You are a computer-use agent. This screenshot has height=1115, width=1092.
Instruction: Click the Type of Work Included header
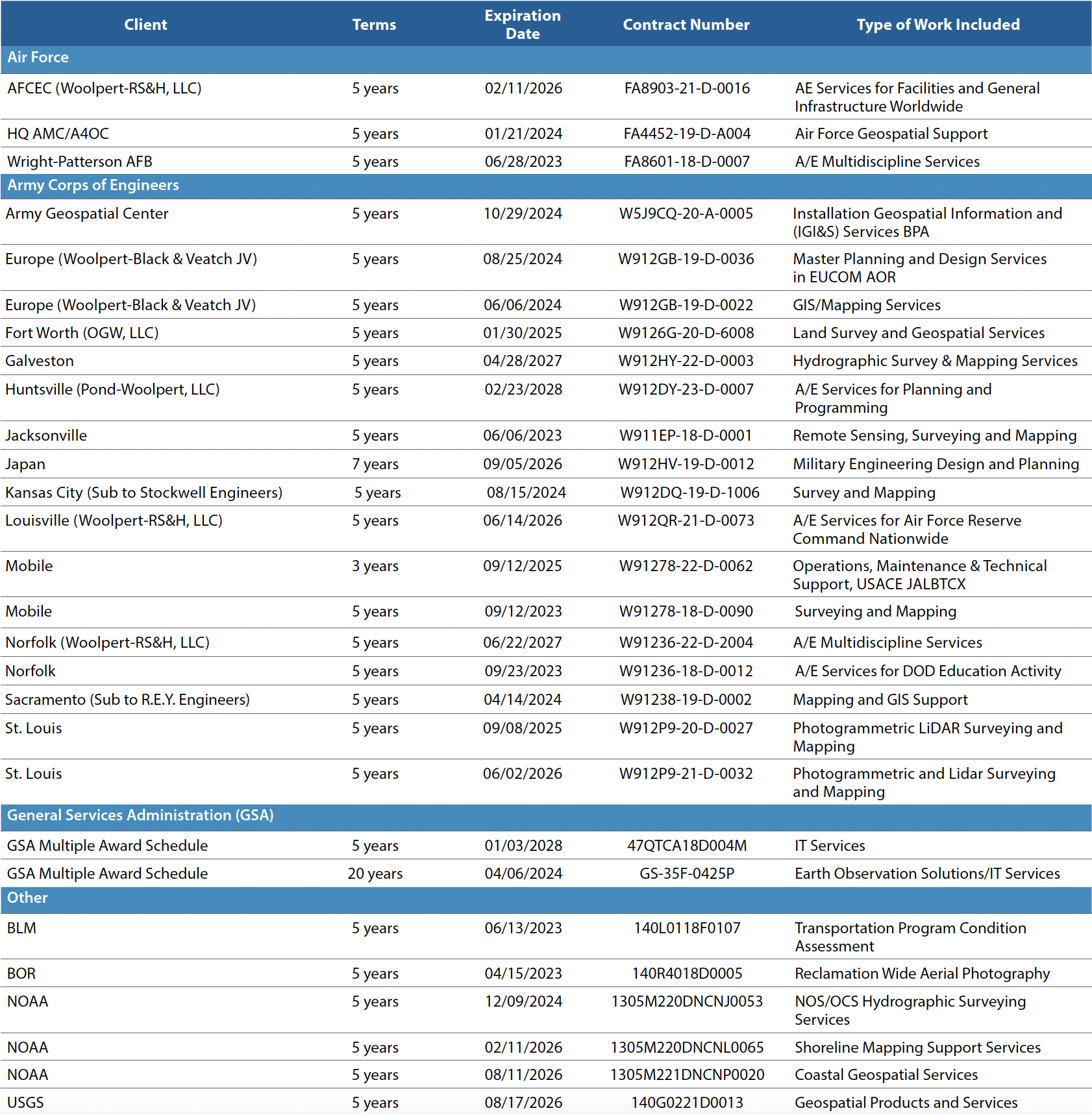click(938, 25)
